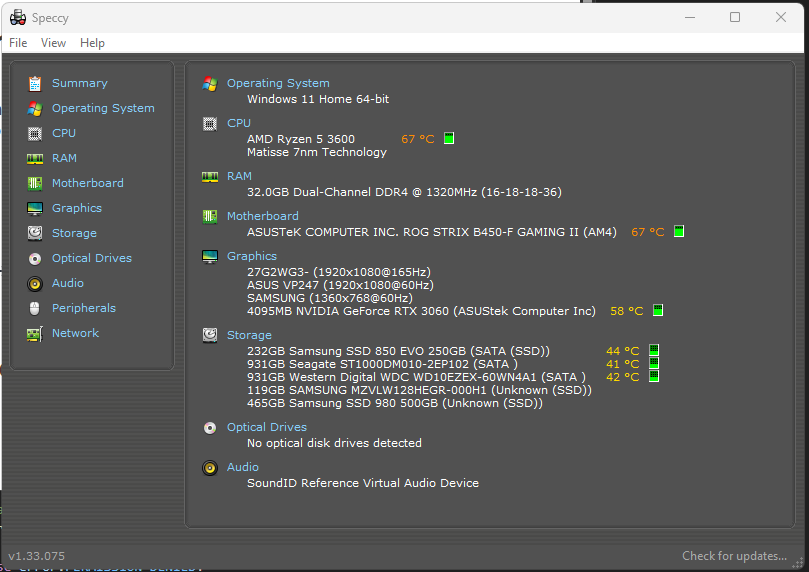Click the 'AMD Ryzen 5 3600' text
Image resolution: width=809 pixels, height=572 pixels.
(301, 139)
